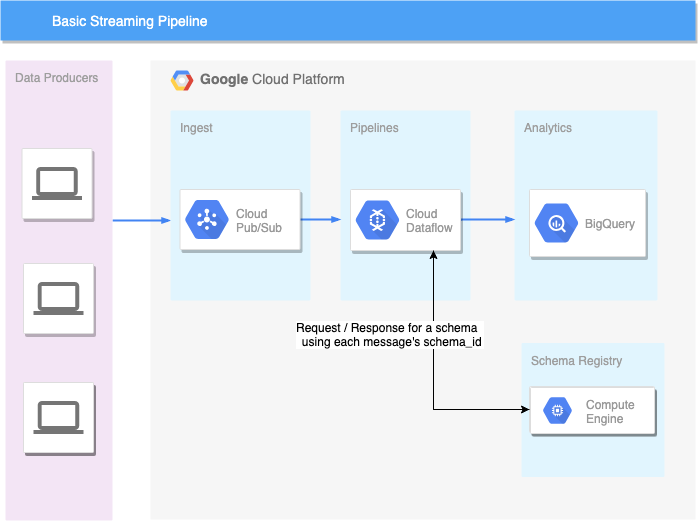Select the Schema Registry group label
Screen dimensions: 698x521
click(576, 361)
